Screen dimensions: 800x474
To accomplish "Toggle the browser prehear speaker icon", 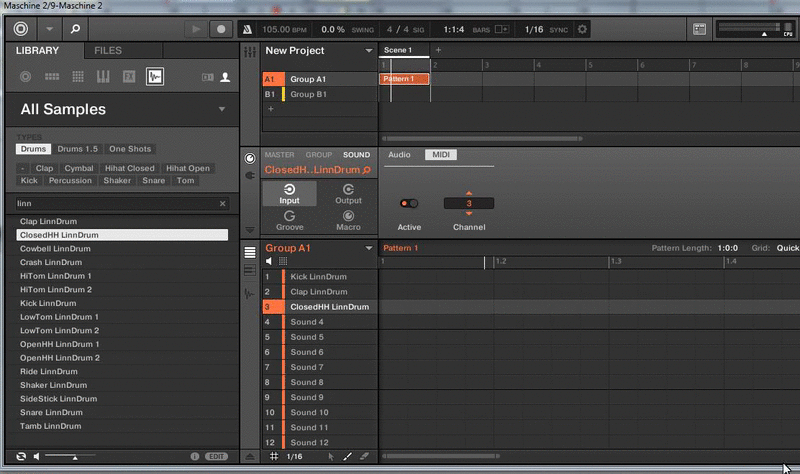I will [x=36, y=457].
